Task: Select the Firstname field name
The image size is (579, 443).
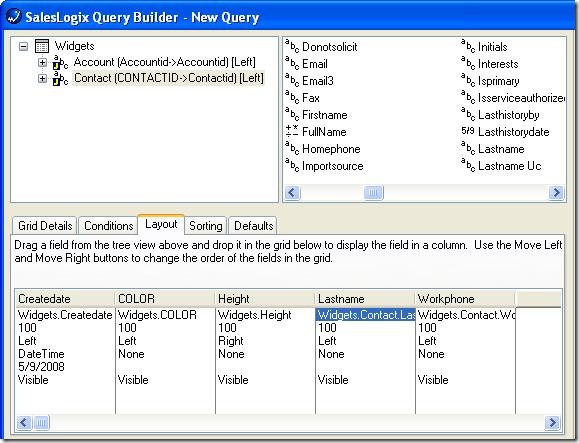Action: point(325,115)
